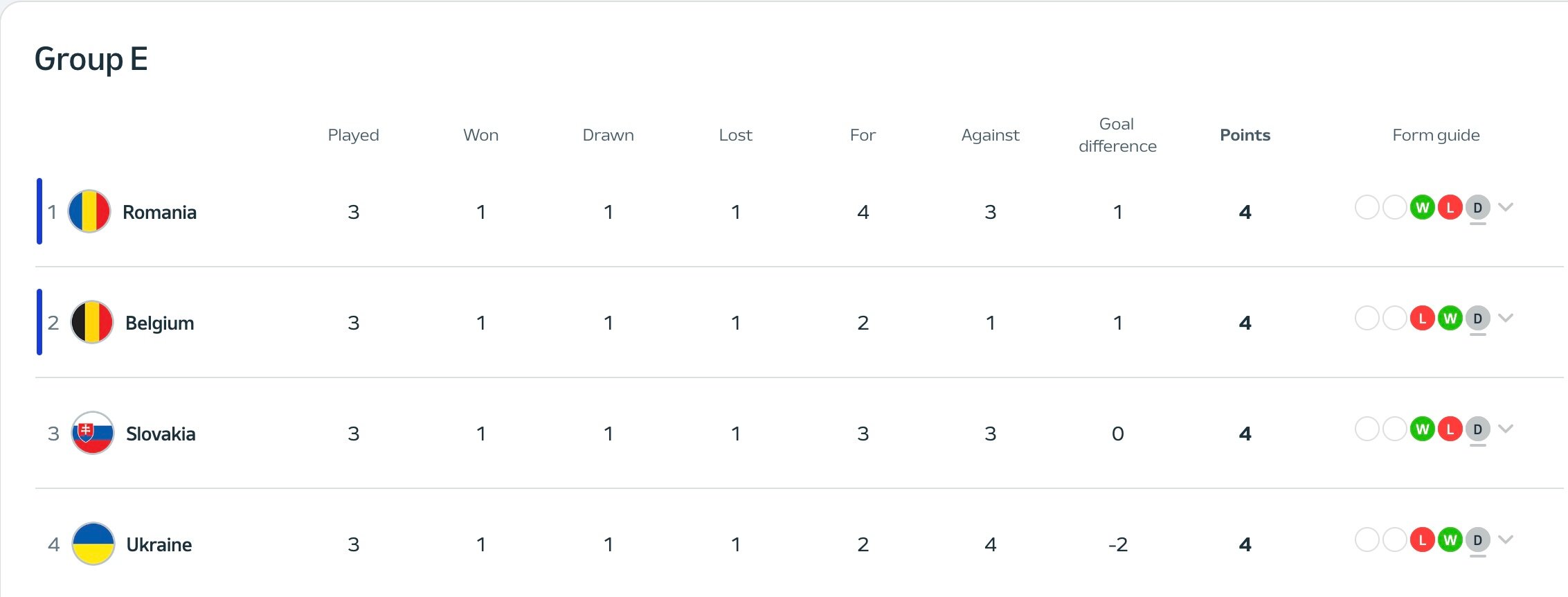Expand Belgium's form guide chevron
Screen dimensions: 1568x597
pos(1506,318)
